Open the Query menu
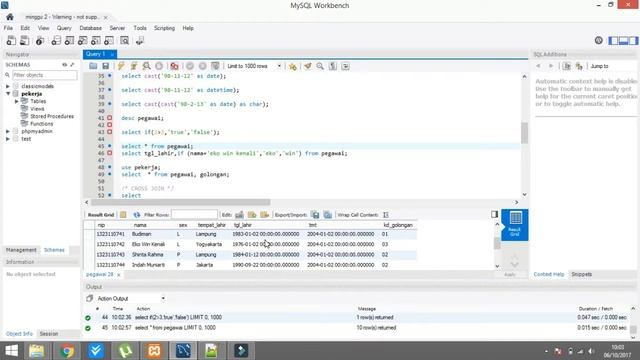This screenshot has width=640, height=360. point(64,28)
